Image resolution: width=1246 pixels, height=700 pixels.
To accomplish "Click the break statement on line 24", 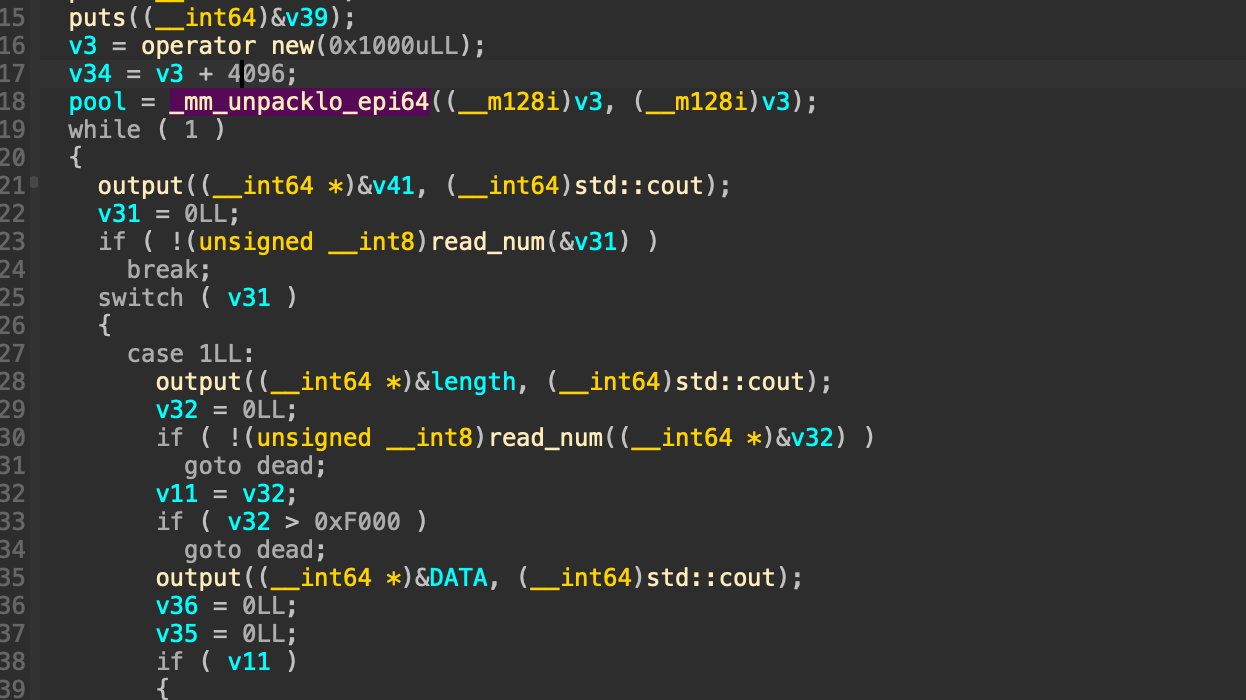I will tap(169, 270).
